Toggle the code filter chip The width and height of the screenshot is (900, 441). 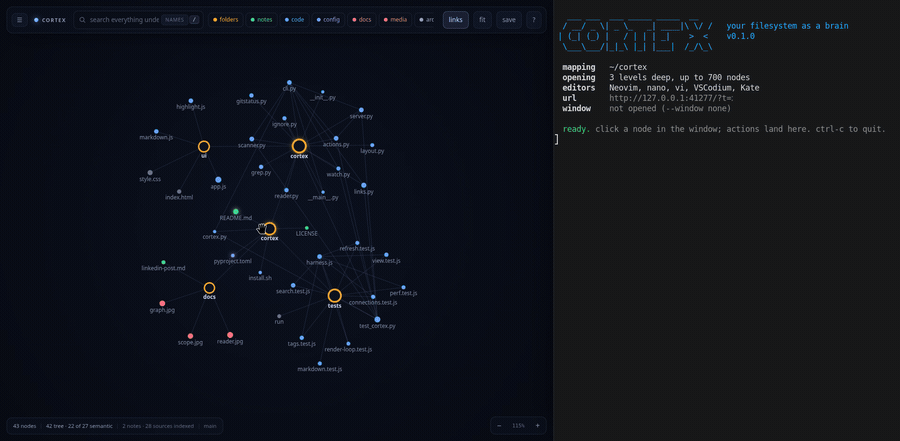point(294,20)
